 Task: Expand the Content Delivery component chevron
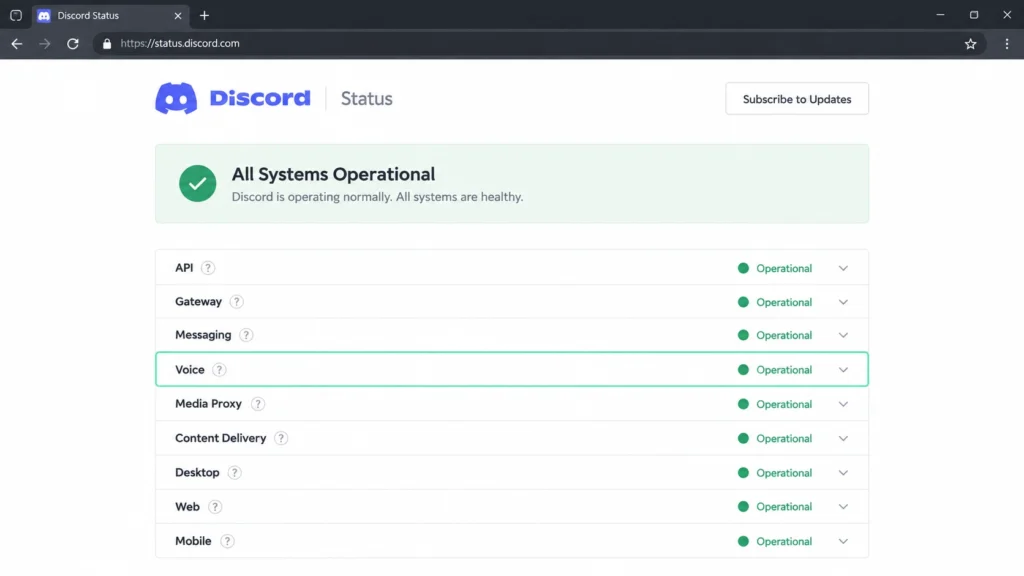click(843, 438)
